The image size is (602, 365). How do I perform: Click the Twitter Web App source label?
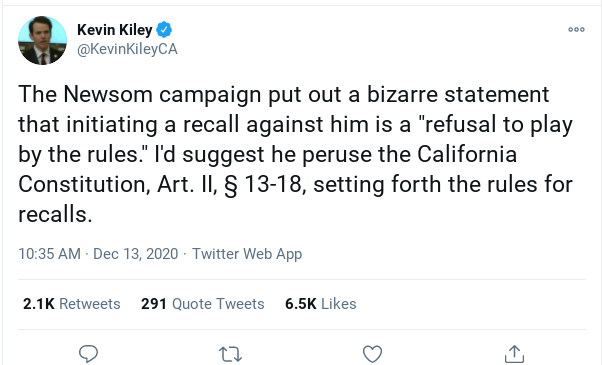click(x=247, y=254)
